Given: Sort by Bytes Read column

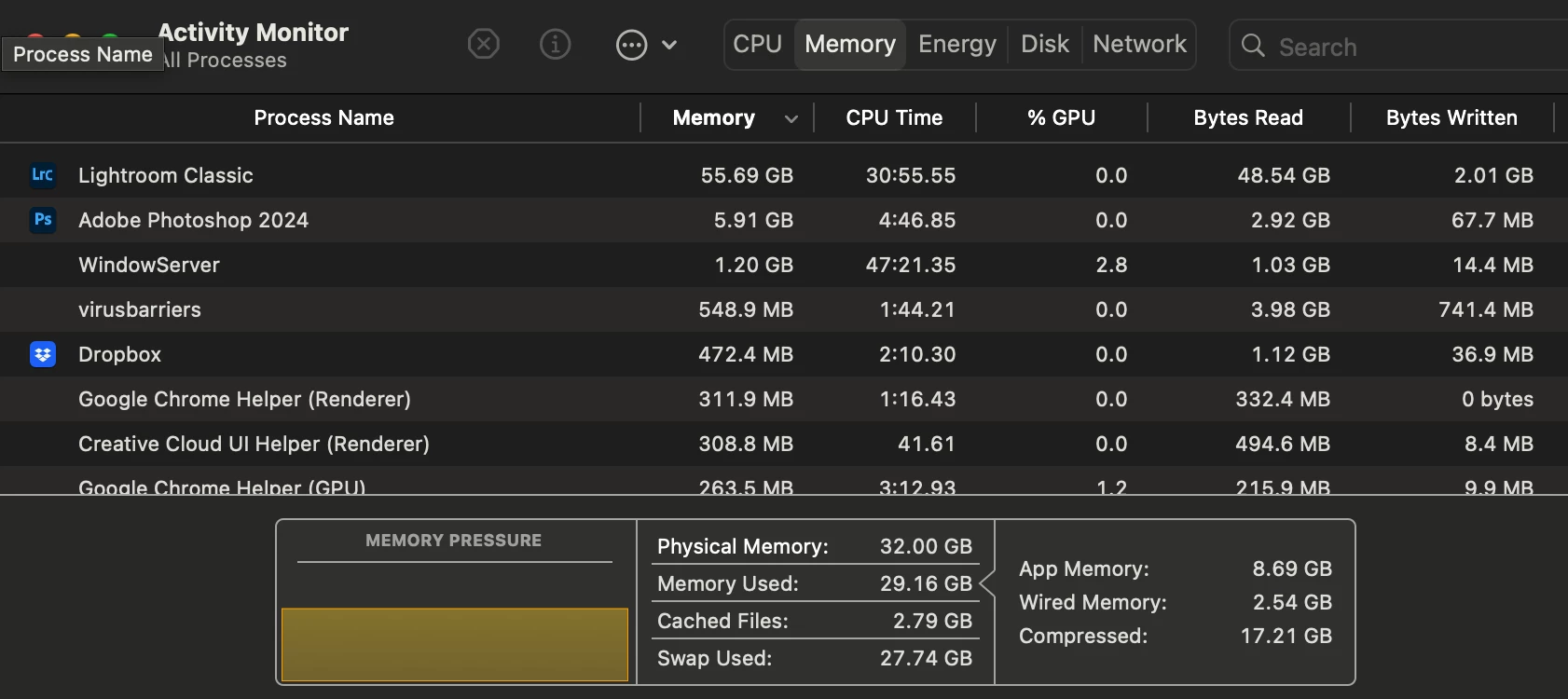Looking at the screenshot, I should (1247, 117).
